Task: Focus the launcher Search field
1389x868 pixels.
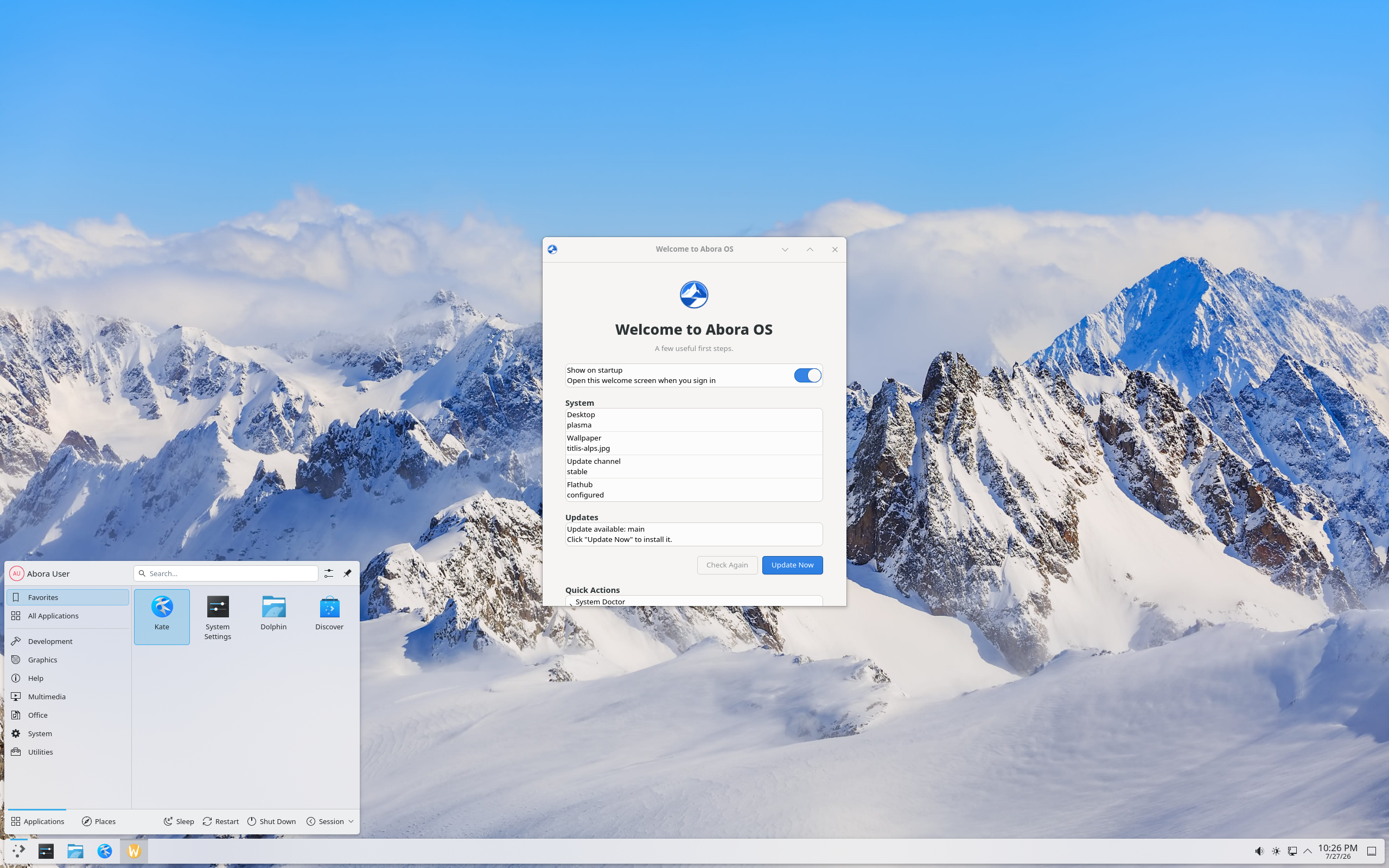Action: (226, 573)
